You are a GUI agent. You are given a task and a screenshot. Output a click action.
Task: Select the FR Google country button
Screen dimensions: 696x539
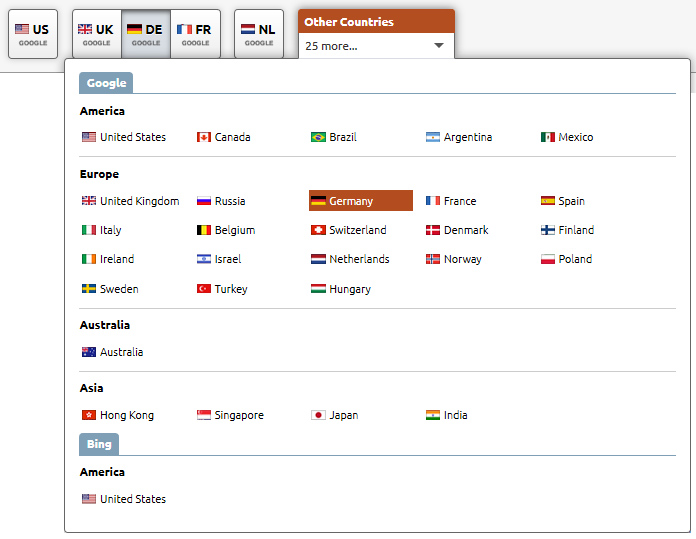[196, 34]
